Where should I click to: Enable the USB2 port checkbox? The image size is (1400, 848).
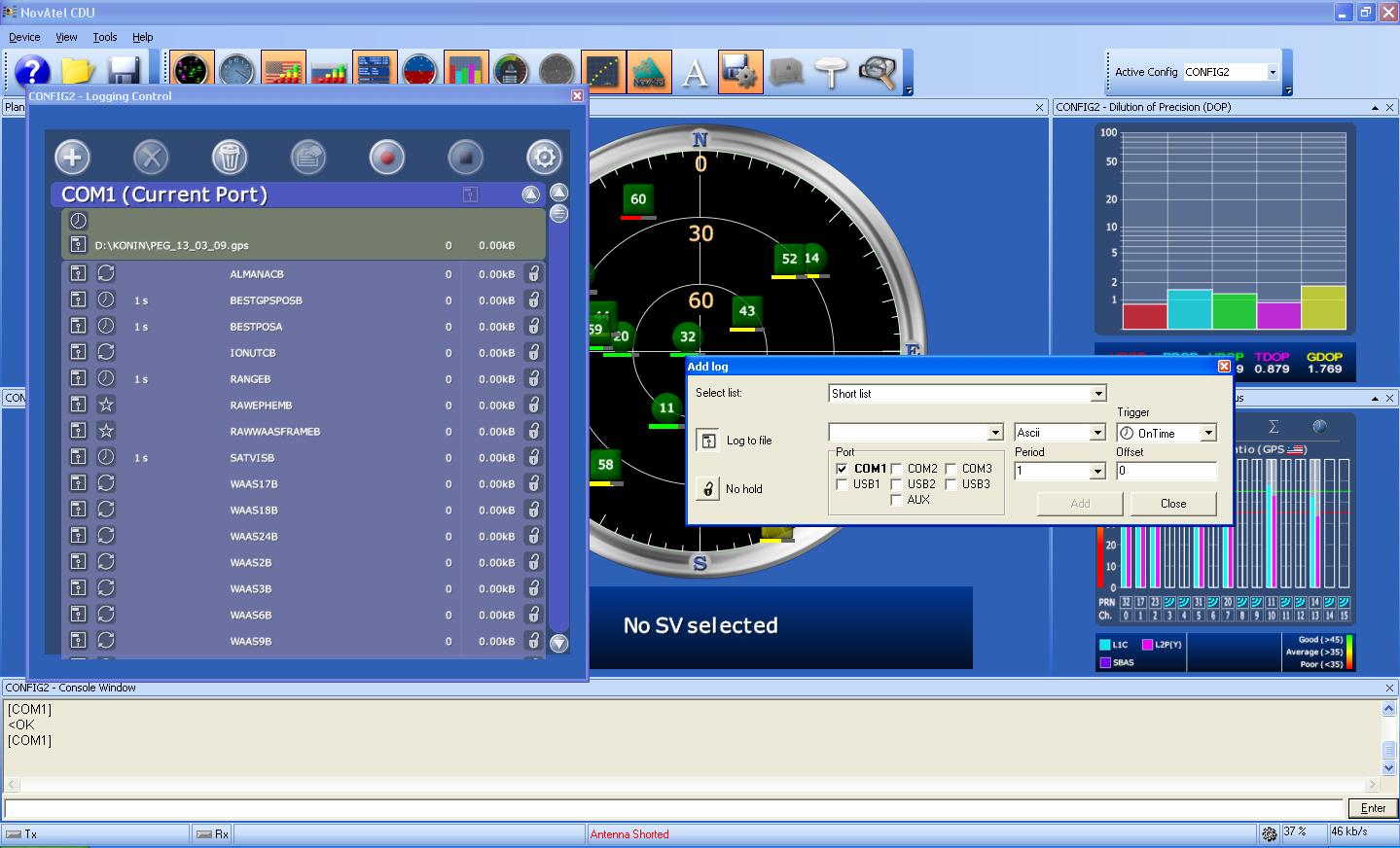[x=896, y=483]
